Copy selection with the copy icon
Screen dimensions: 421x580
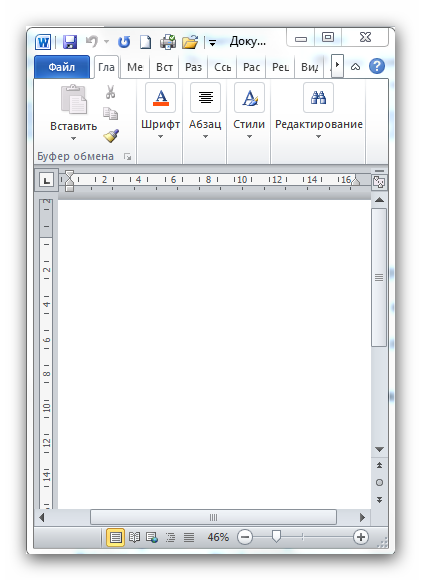(110, 114)
